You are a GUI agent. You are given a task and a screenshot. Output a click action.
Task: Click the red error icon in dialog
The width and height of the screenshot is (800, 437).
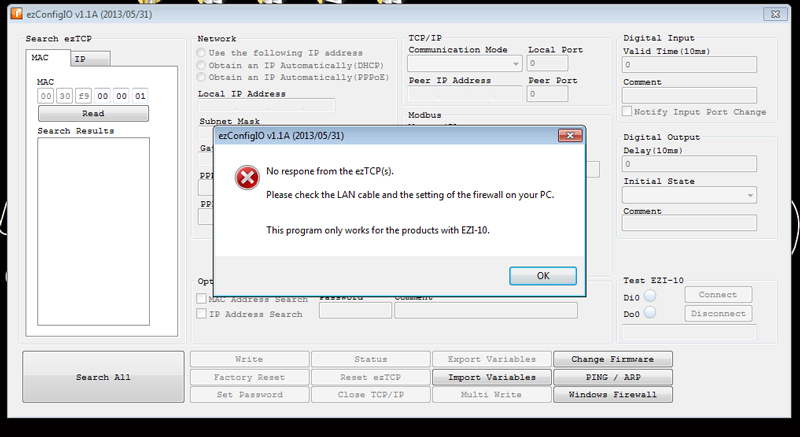pyautogui.click(x=247, y=177)
